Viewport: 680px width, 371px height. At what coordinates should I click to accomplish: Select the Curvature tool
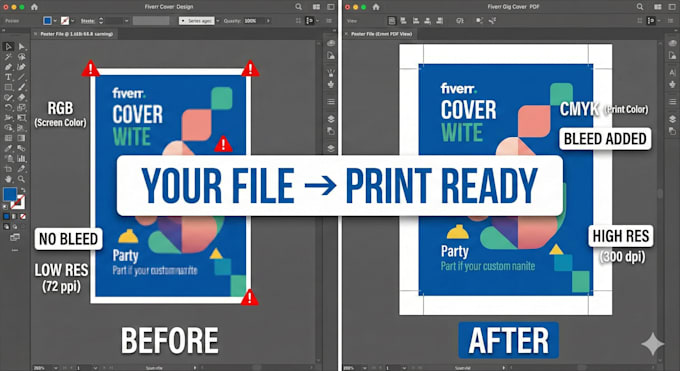pyautogui.click(x=21, y=67)
